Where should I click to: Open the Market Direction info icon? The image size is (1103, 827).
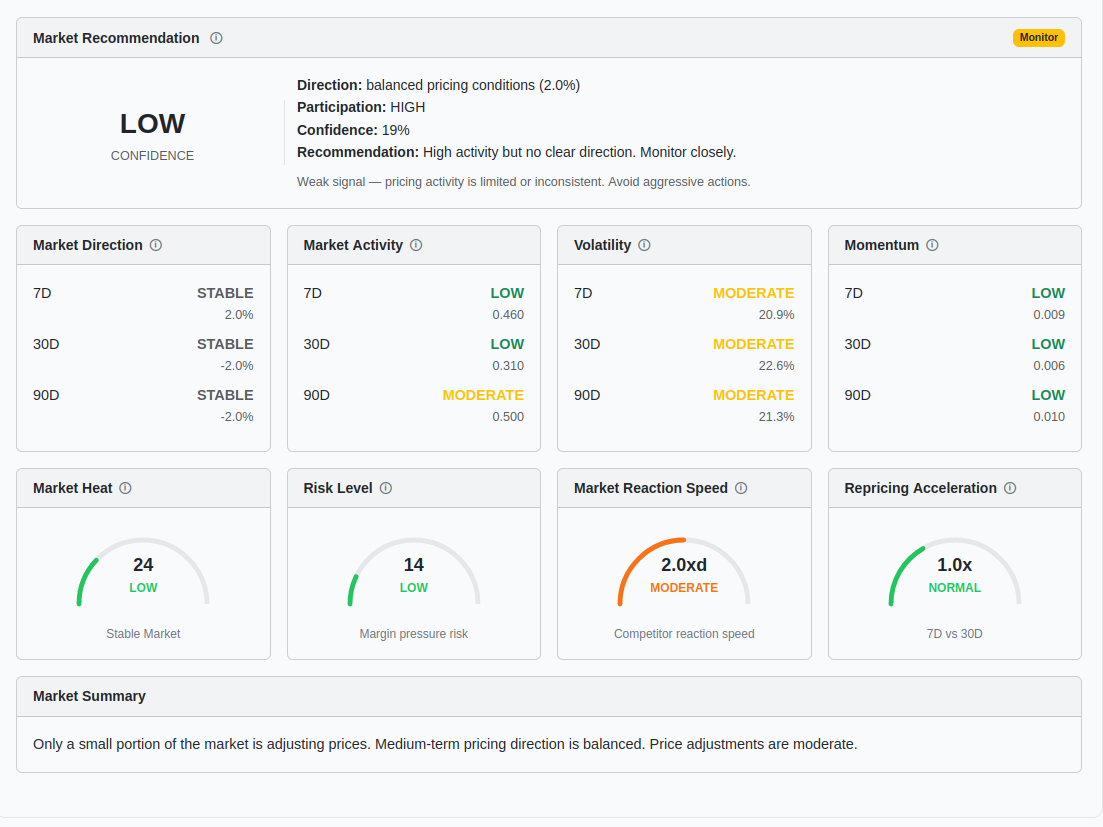[156, 245]
